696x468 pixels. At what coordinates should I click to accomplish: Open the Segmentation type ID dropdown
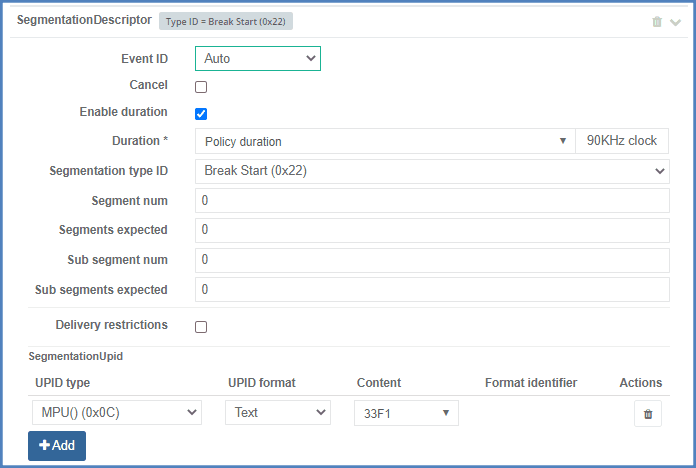click(432, 171)
